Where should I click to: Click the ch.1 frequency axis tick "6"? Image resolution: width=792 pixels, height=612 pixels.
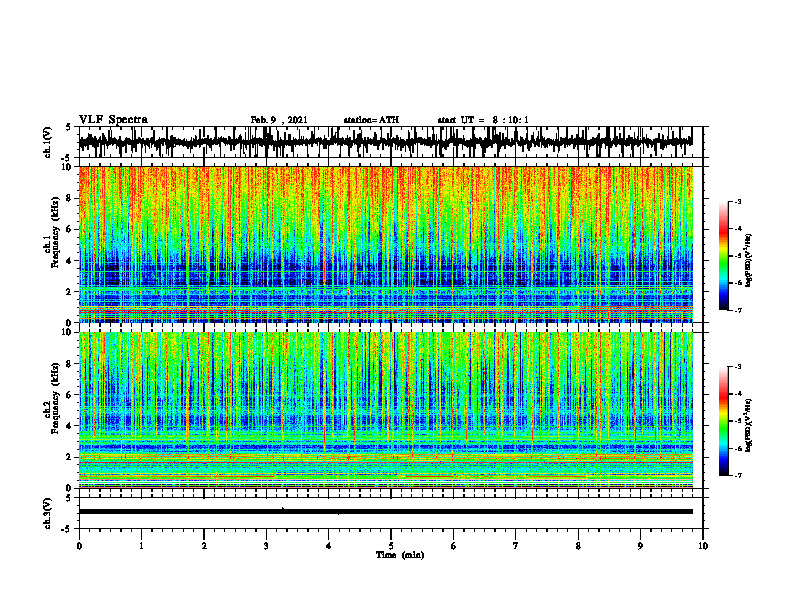click(70, 229)
